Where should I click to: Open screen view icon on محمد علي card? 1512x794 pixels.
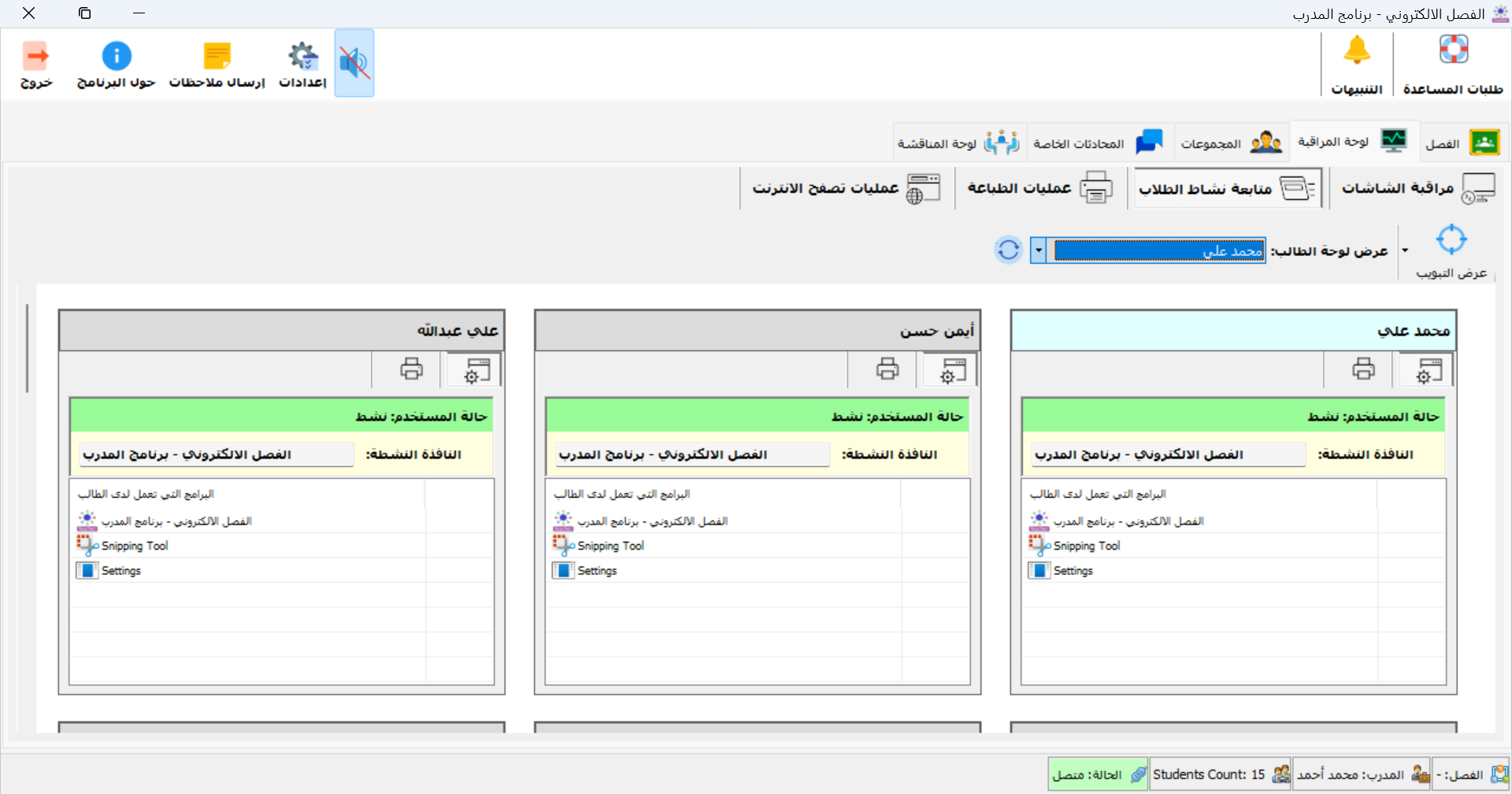(1427, 369)
